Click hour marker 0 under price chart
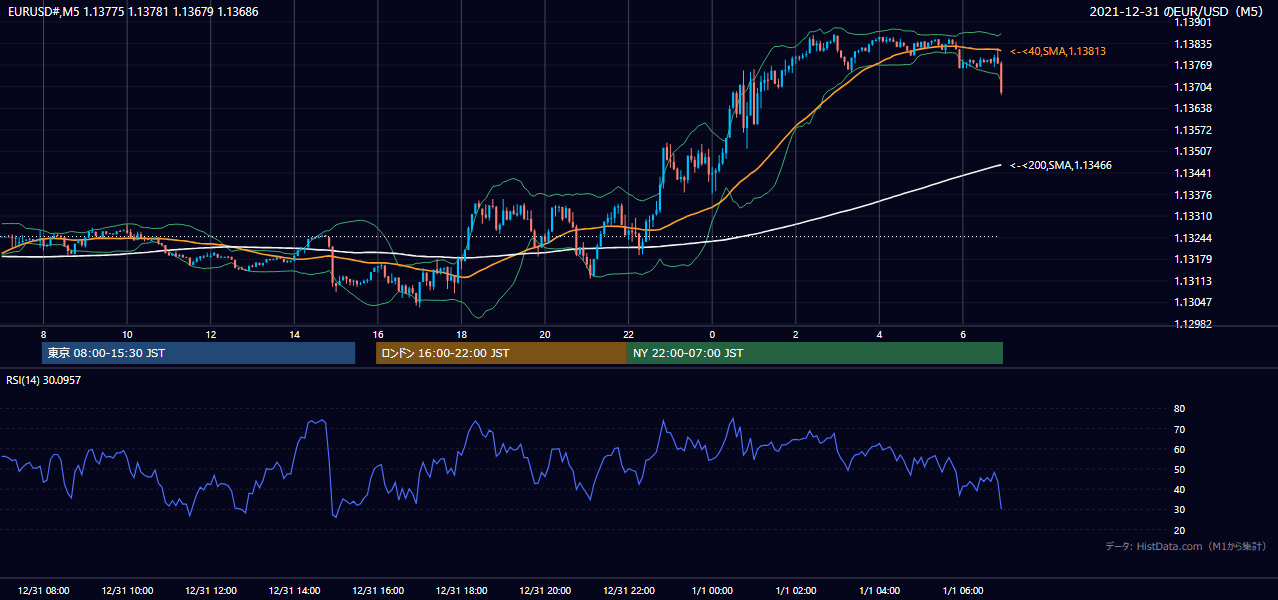Screen dimensions: 1278x600 coord(712,334)
